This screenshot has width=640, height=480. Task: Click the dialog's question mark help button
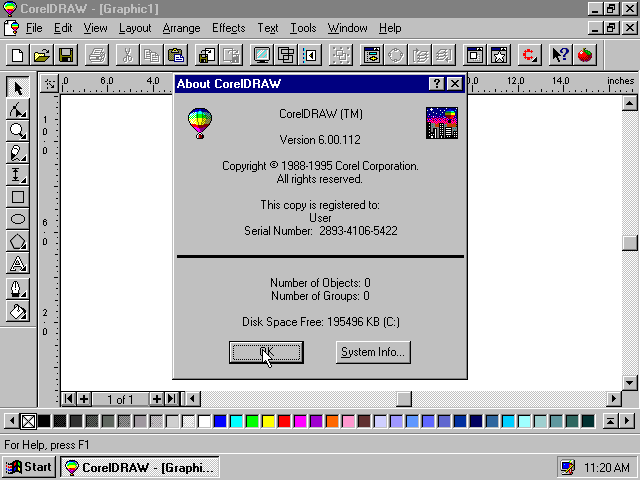(x=437, y=84)
